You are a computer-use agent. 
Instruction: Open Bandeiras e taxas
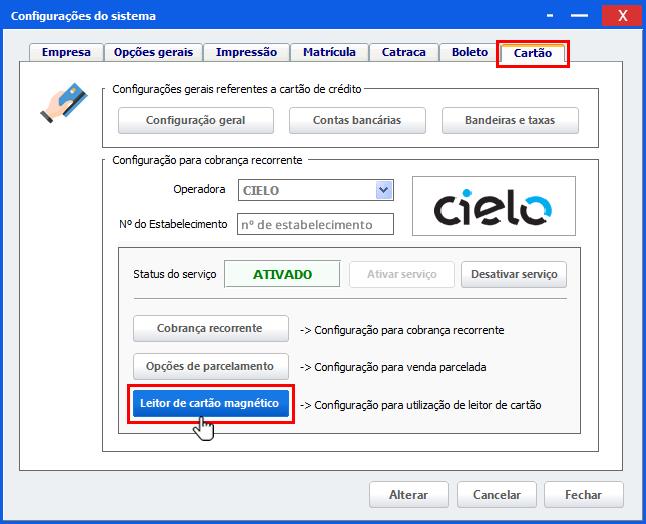[510, 120]
